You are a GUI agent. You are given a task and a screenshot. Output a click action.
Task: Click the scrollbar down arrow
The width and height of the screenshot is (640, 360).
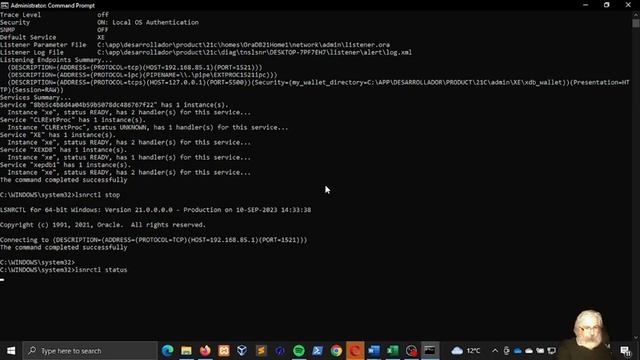636,337
